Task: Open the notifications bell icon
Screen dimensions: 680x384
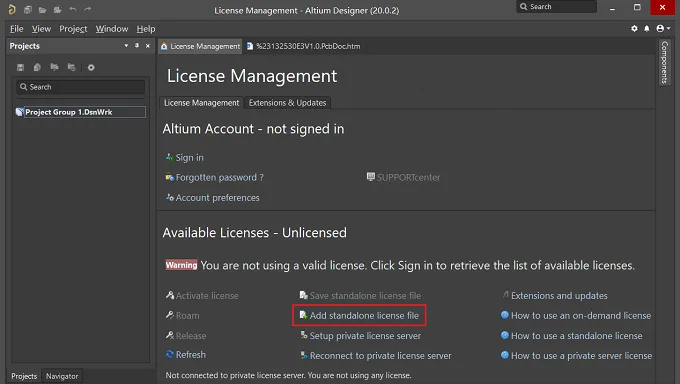Action: point(647,29)
